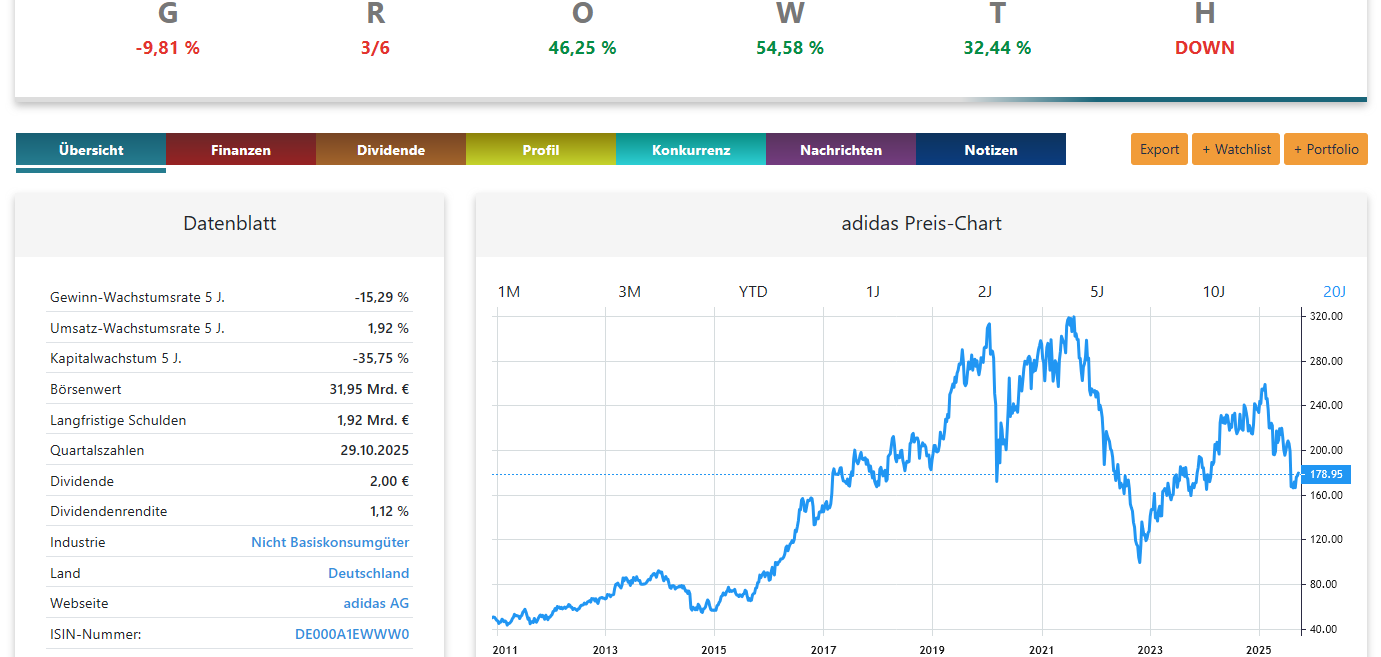1381x657 pixels.
Task: Add the stock via + Watchlist
Action: 1235,149
